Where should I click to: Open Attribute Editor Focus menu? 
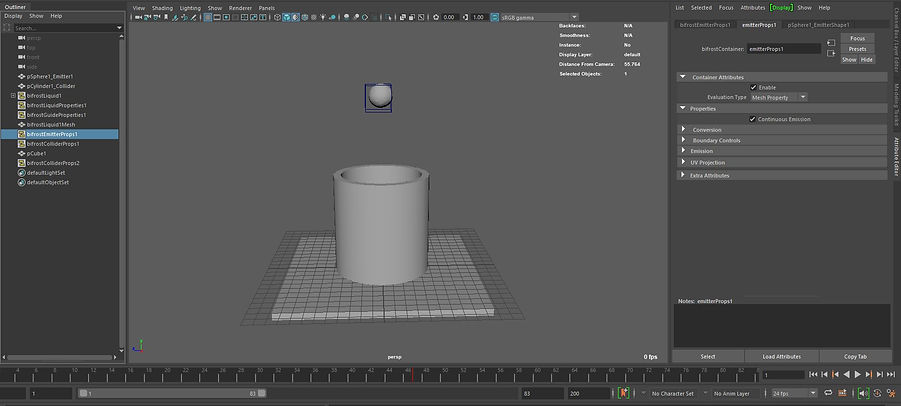click(726, 8)
